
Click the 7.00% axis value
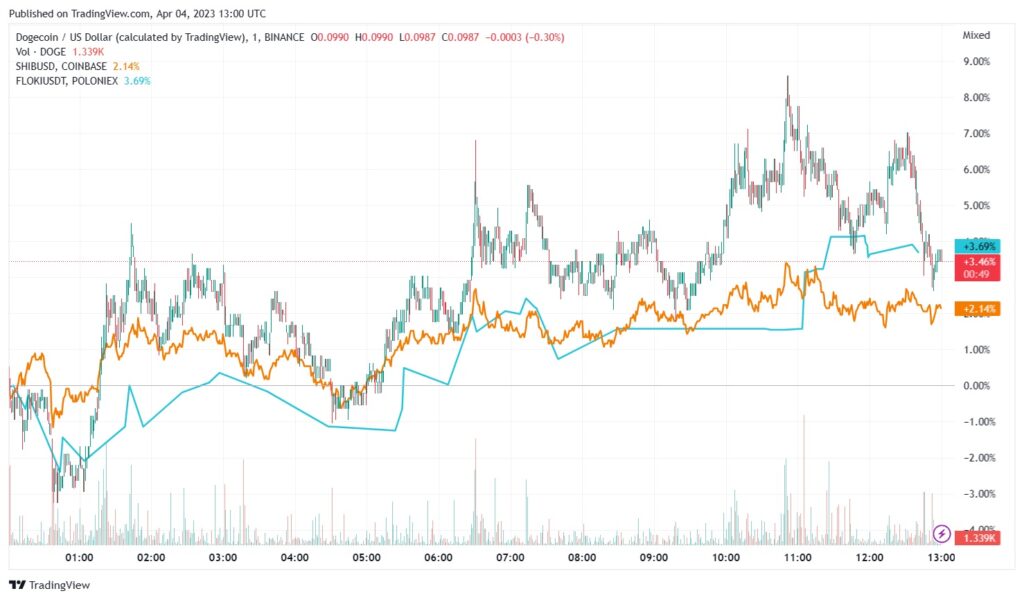tap(976, 133)
